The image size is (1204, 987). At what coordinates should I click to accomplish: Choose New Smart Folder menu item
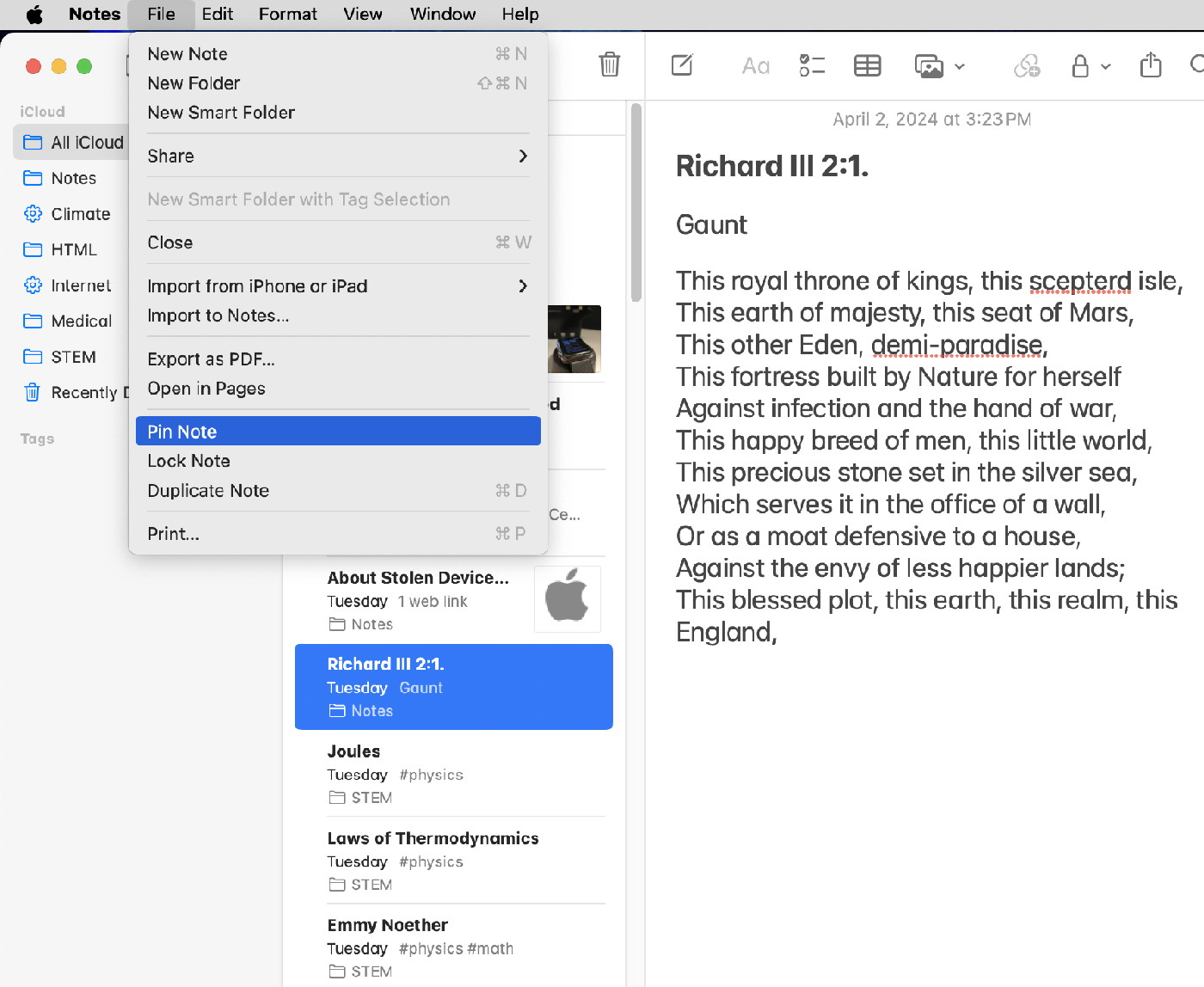[x=338, y=113]
